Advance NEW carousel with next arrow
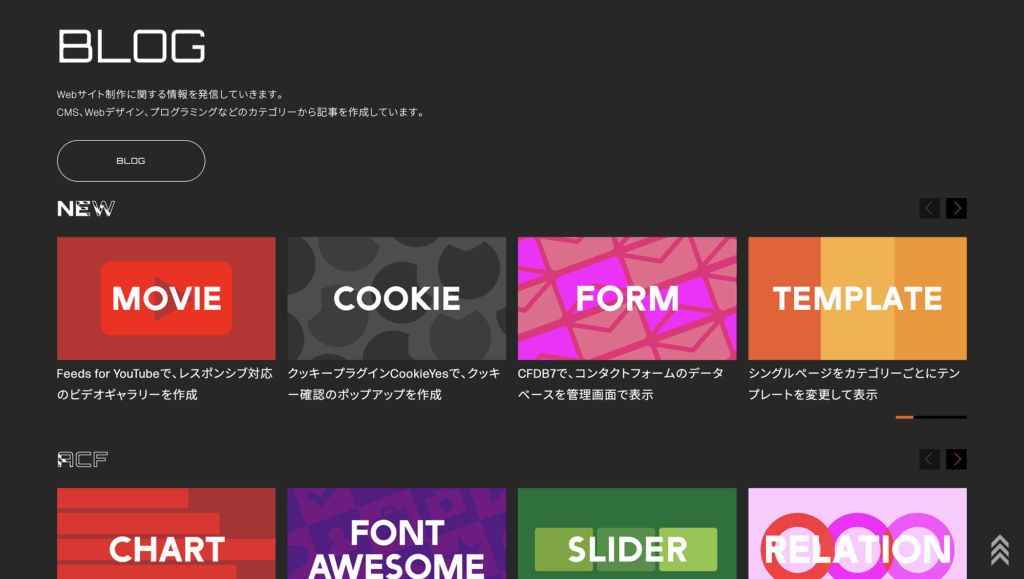Viewport: 1024px width, 579px height. click(956, 208)
